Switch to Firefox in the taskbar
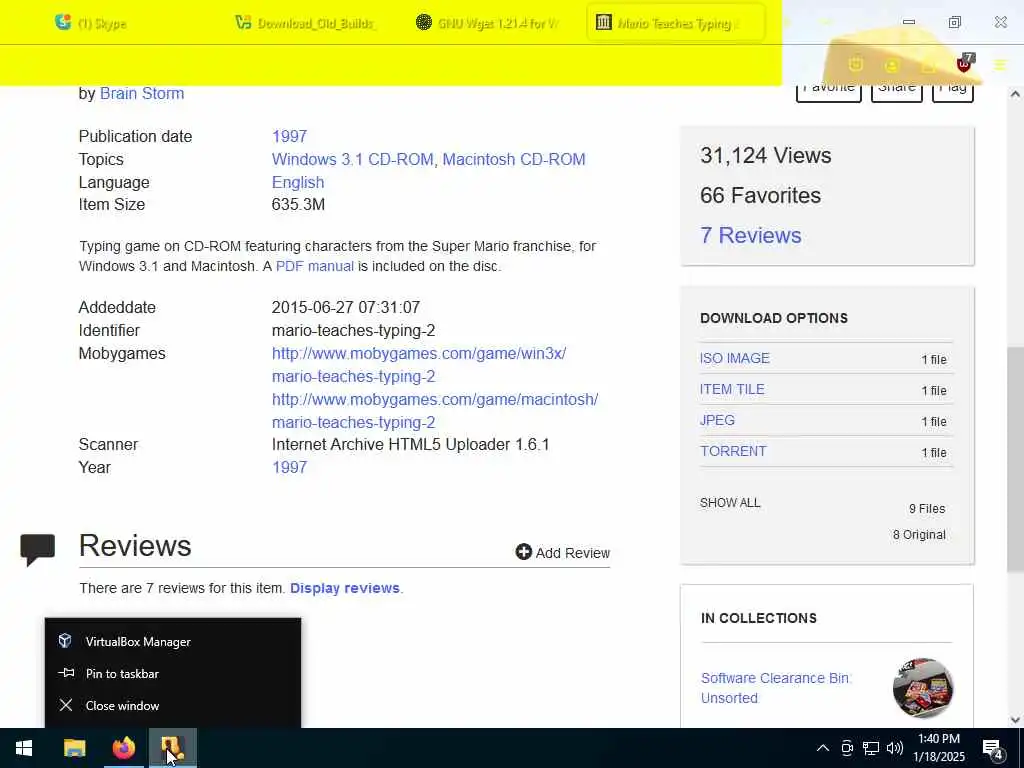The width and height of the screenshot is (1024, 768). 123,748
